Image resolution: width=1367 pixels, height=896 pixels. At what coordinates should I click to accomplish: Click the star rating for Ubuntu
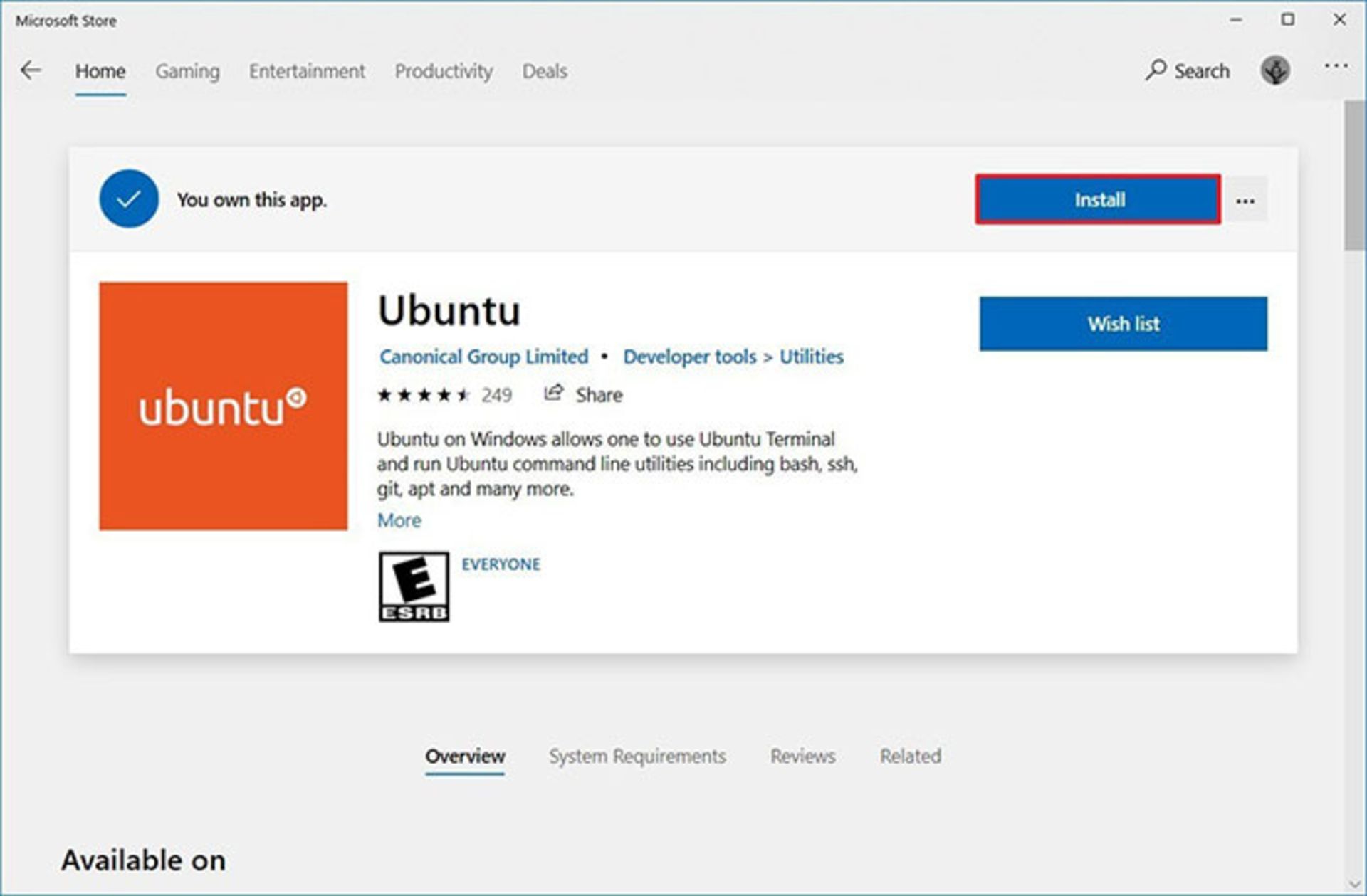[424, 395]
